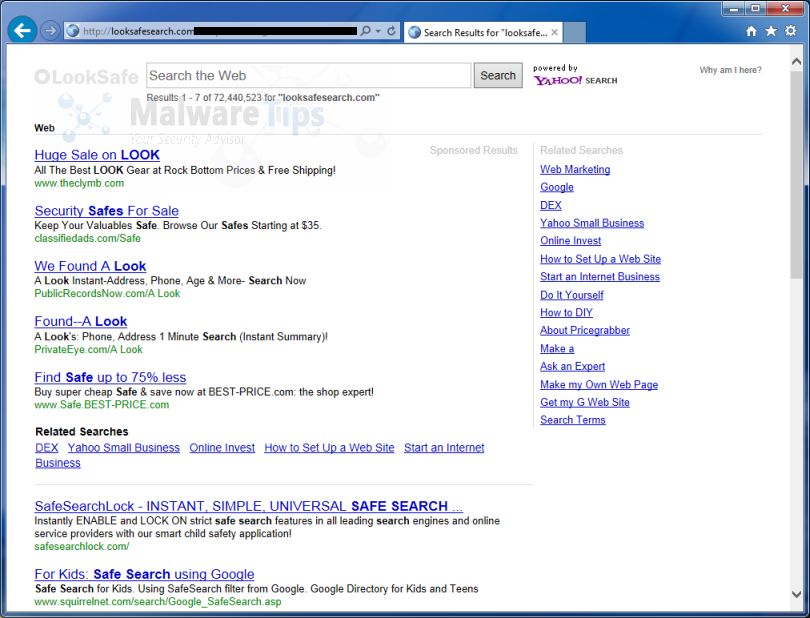The image size is (810, 618).
Task: Click Web Marketing related search
Action: (575, 169)
